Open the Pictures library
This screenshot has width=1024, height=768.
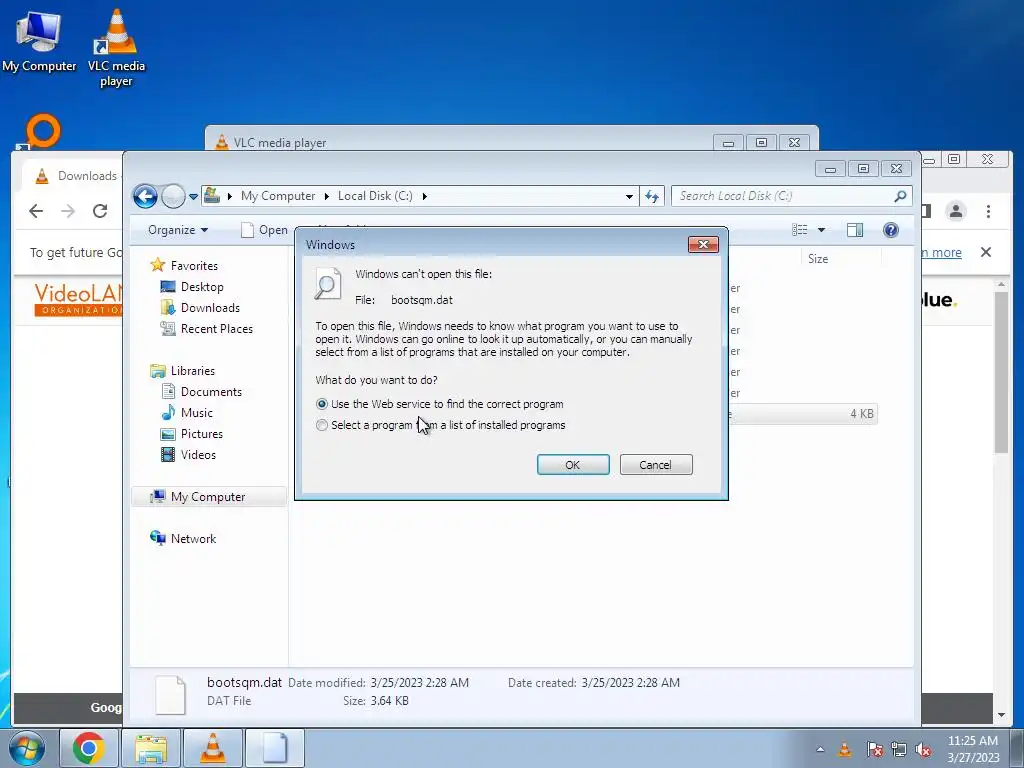click(201, 434)
